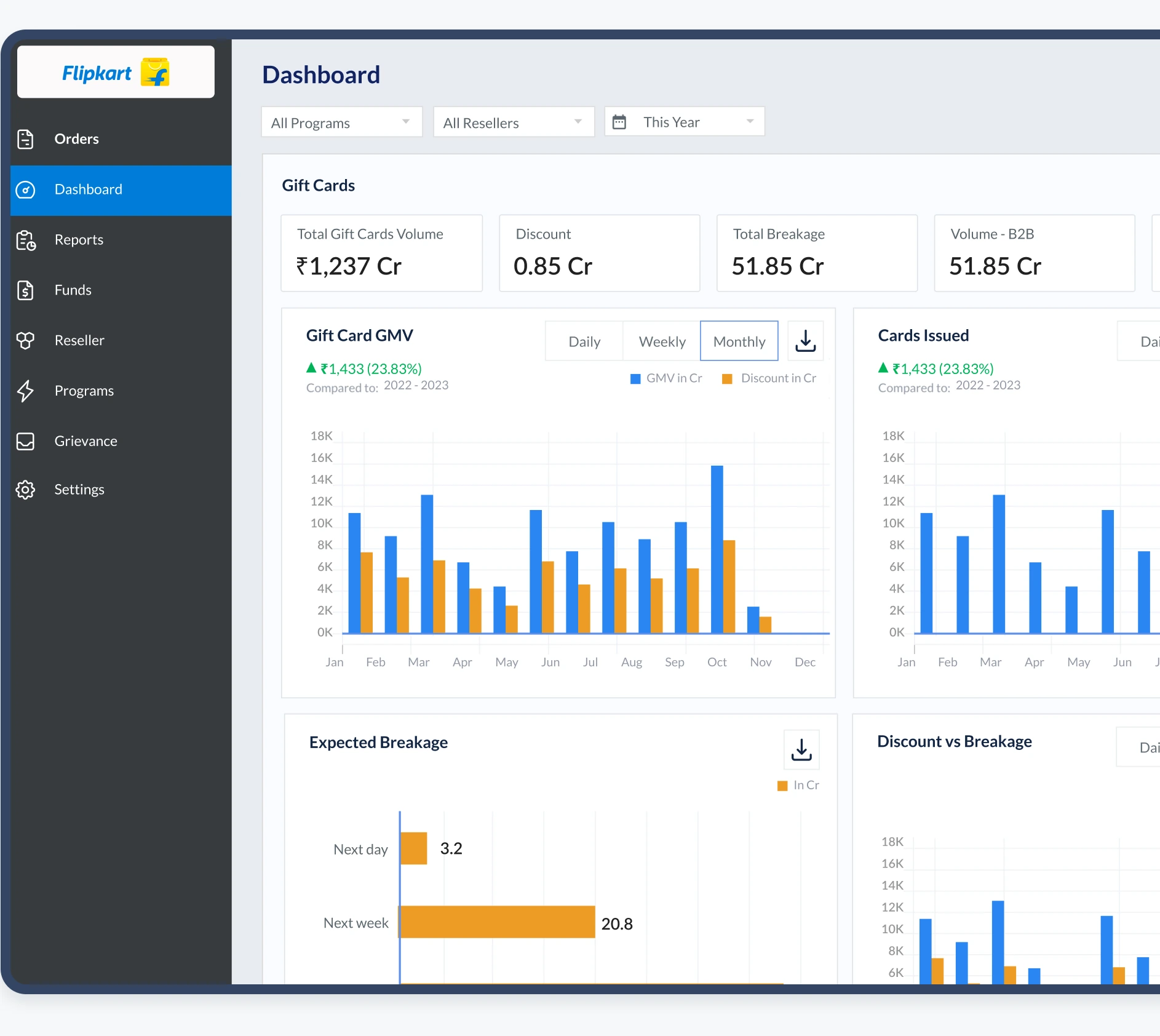Download the Expected Breakage chart
Viewport: 1160px width, 1036px height.
tap(801, 749)
